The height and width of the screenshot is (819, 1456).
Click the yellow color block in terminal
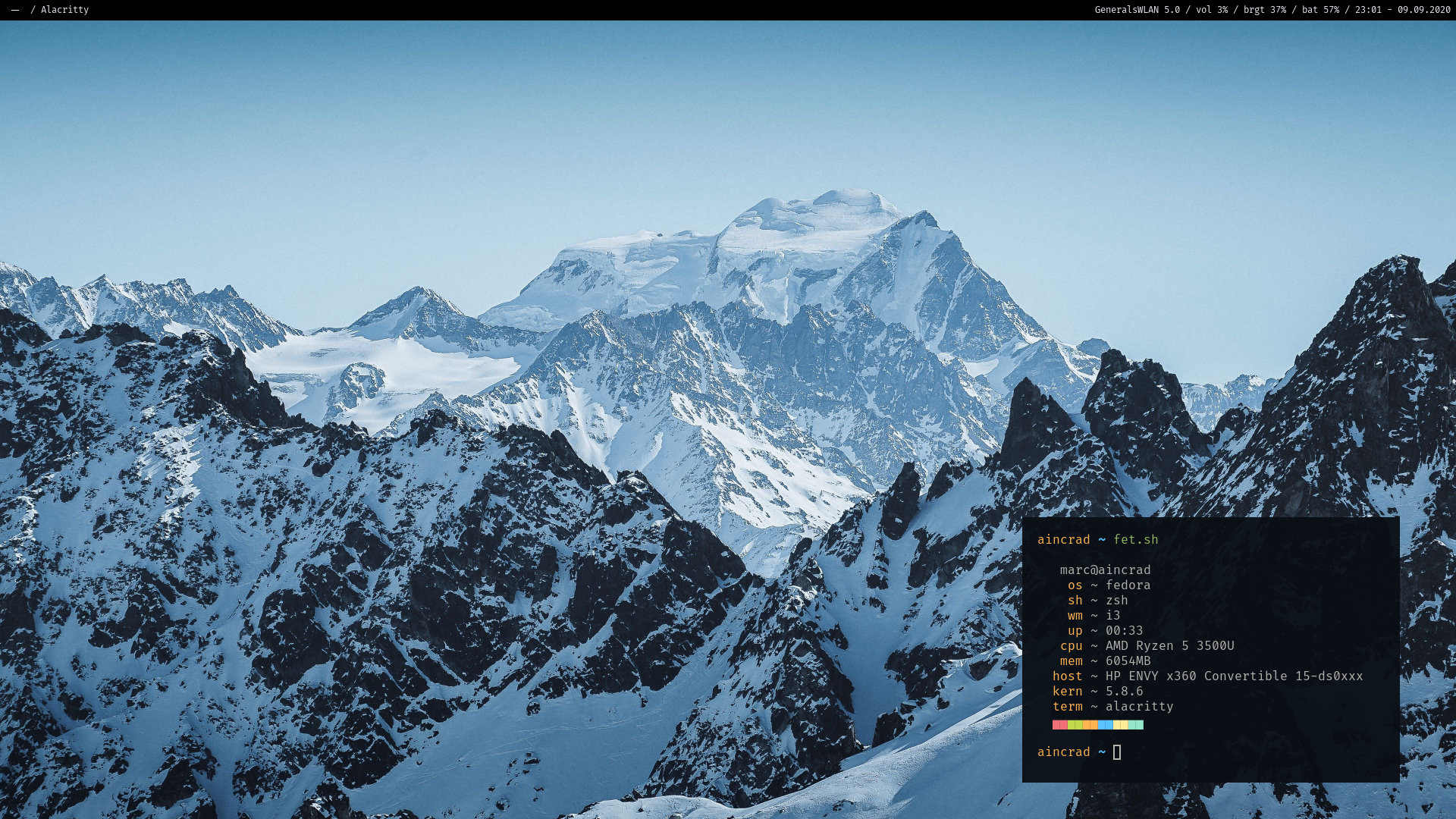click(1120, 725)
